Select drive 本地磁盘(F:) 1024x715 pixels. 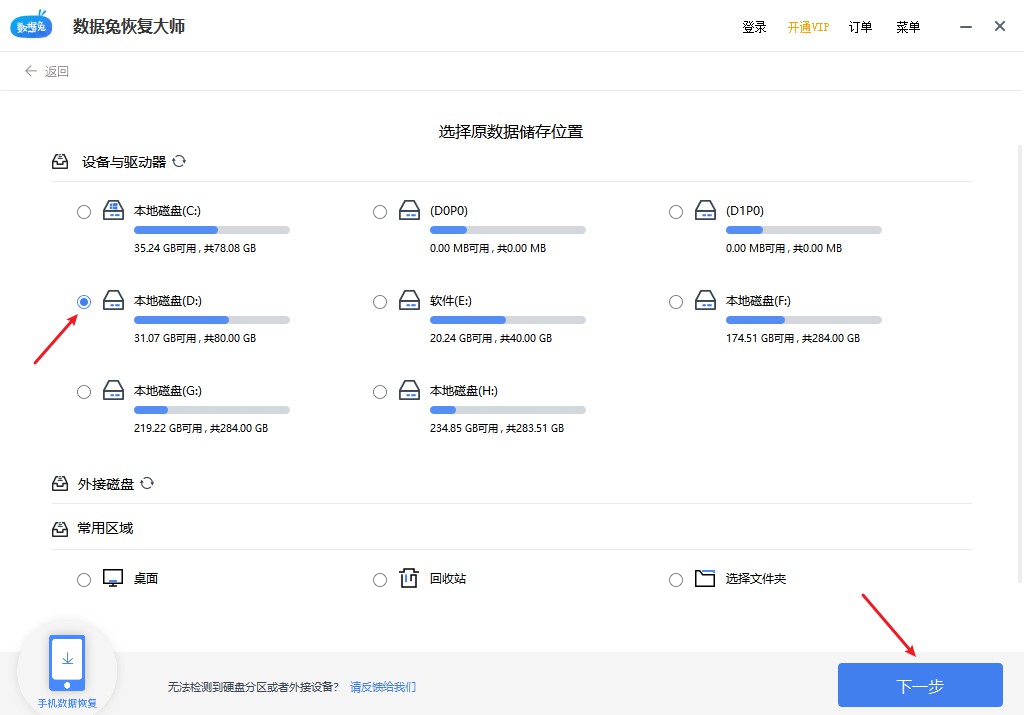click(676, 301)
